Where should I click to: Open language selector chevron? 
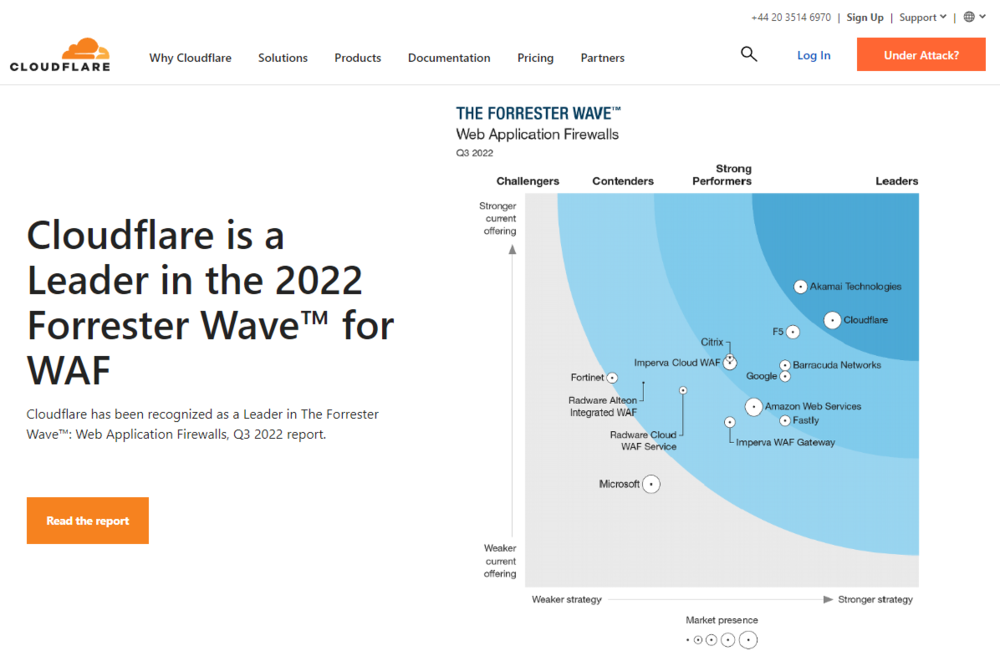click(983, 17)
